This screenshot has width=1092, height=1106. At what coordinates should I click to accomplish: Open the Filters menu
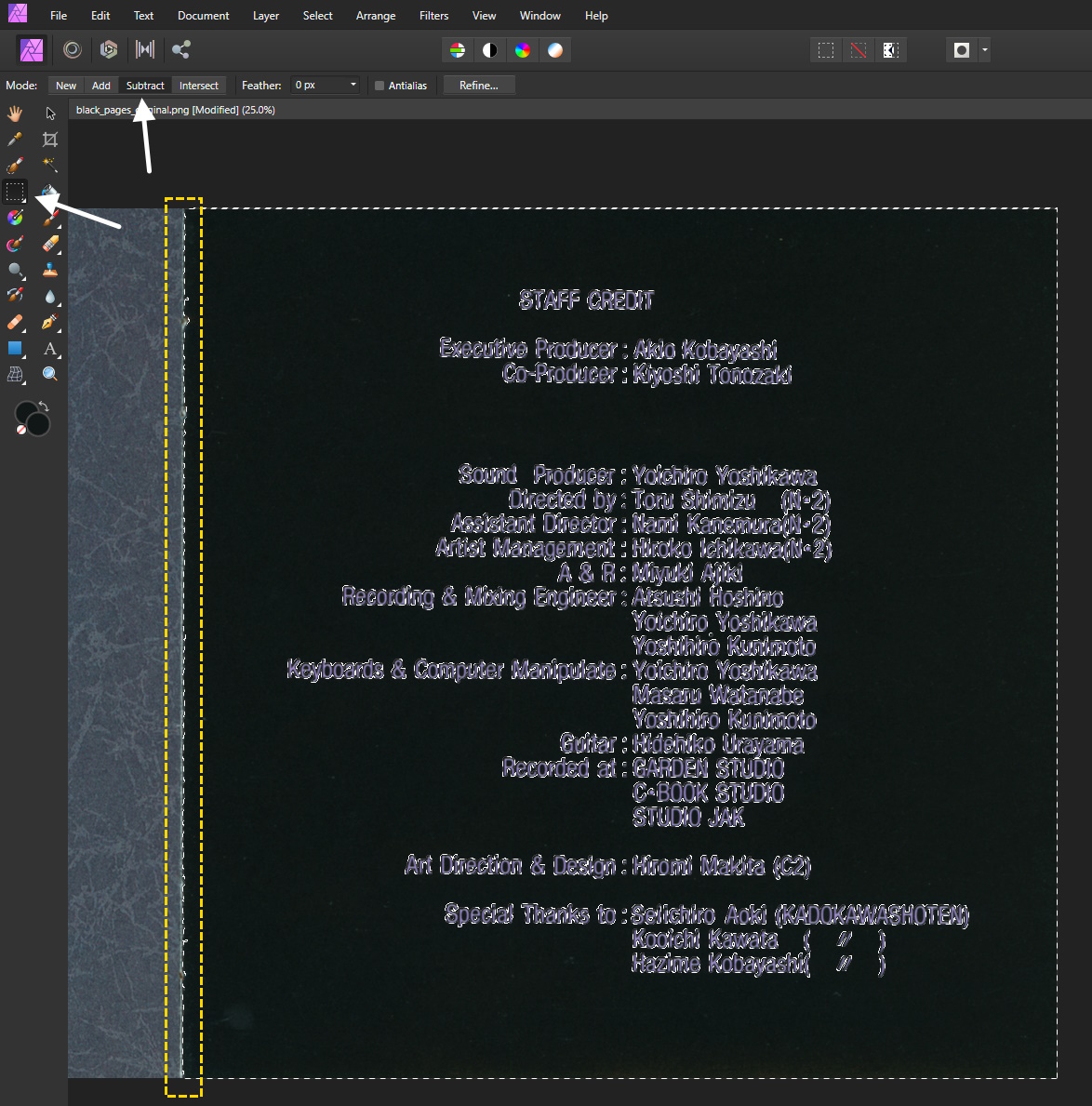[433, 16]
